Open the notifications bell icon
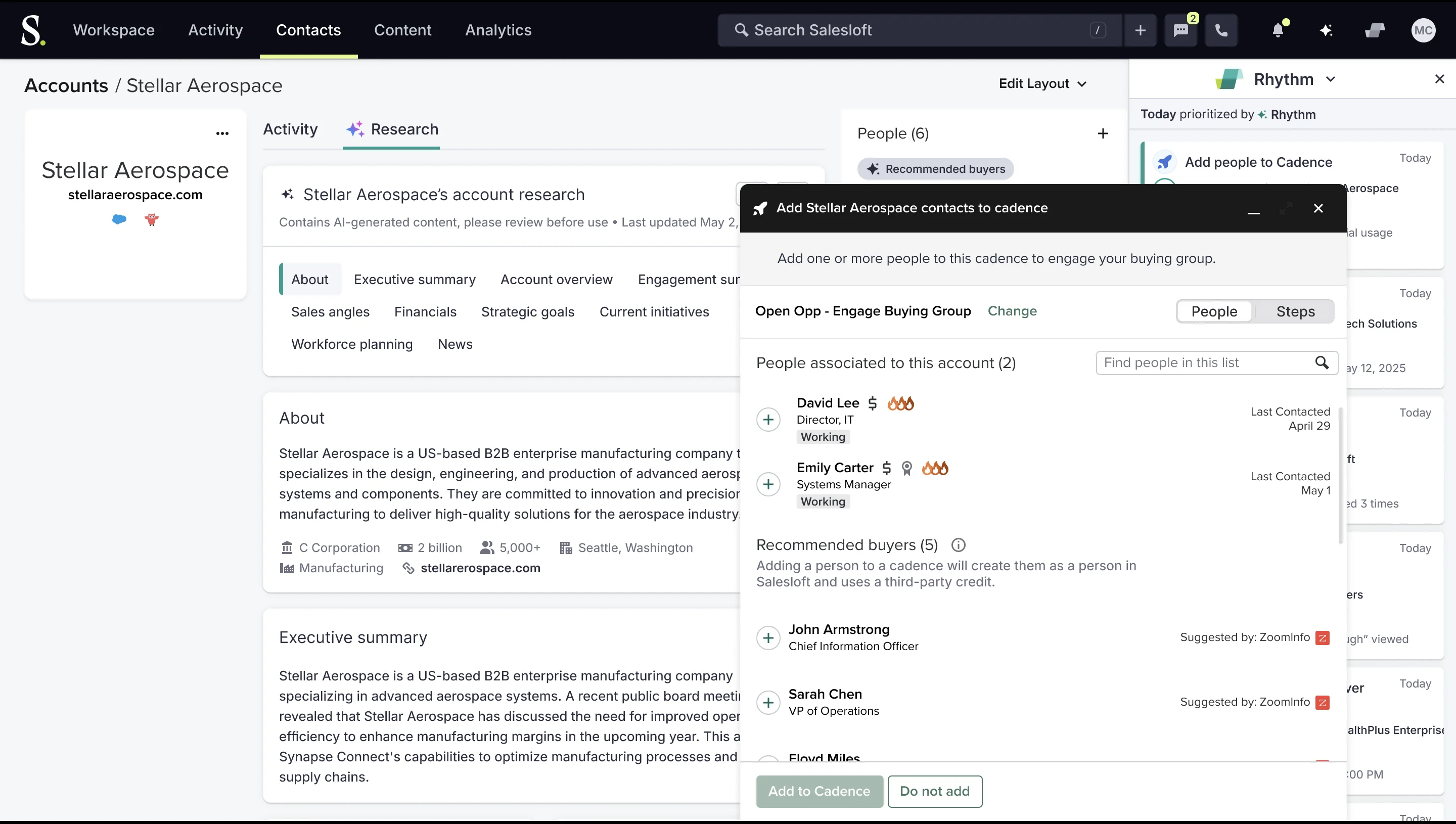Screen dimensions: 1456x824 tap(1279, 30)
